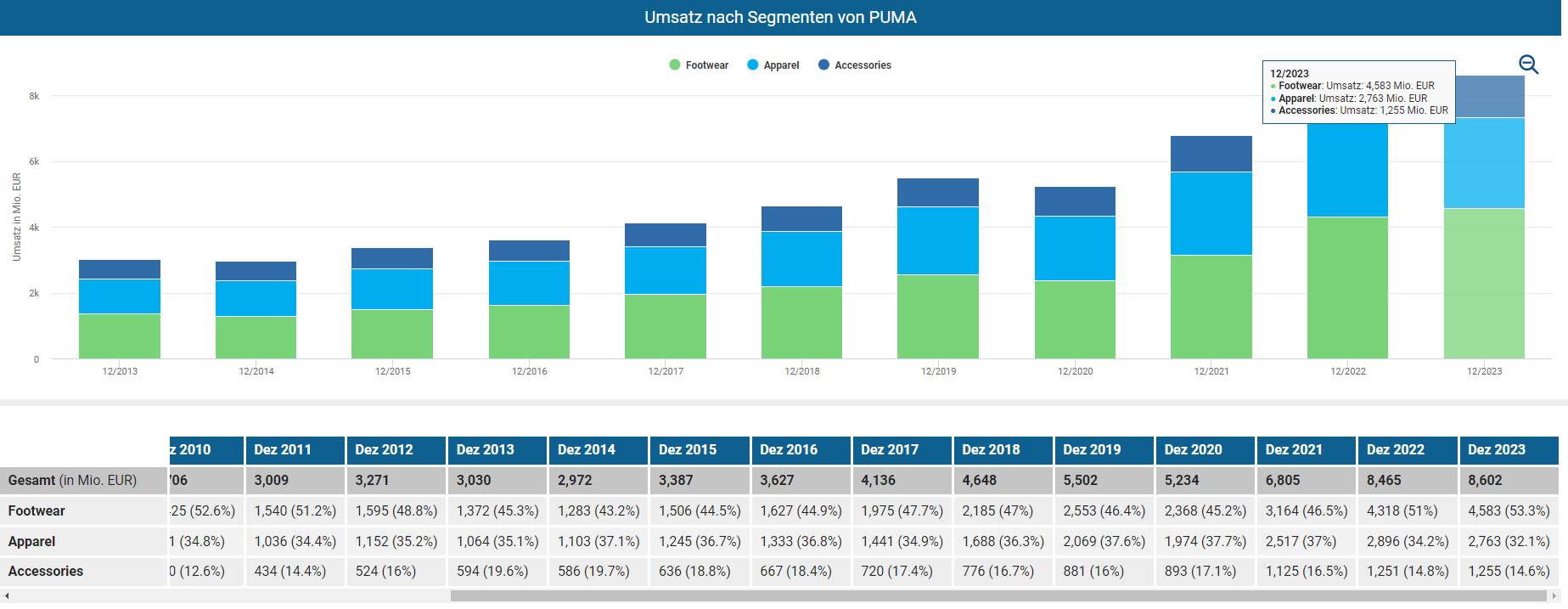Click the Dez 2021 column header
The image size is (1568, 609).
pos(1306,450)
